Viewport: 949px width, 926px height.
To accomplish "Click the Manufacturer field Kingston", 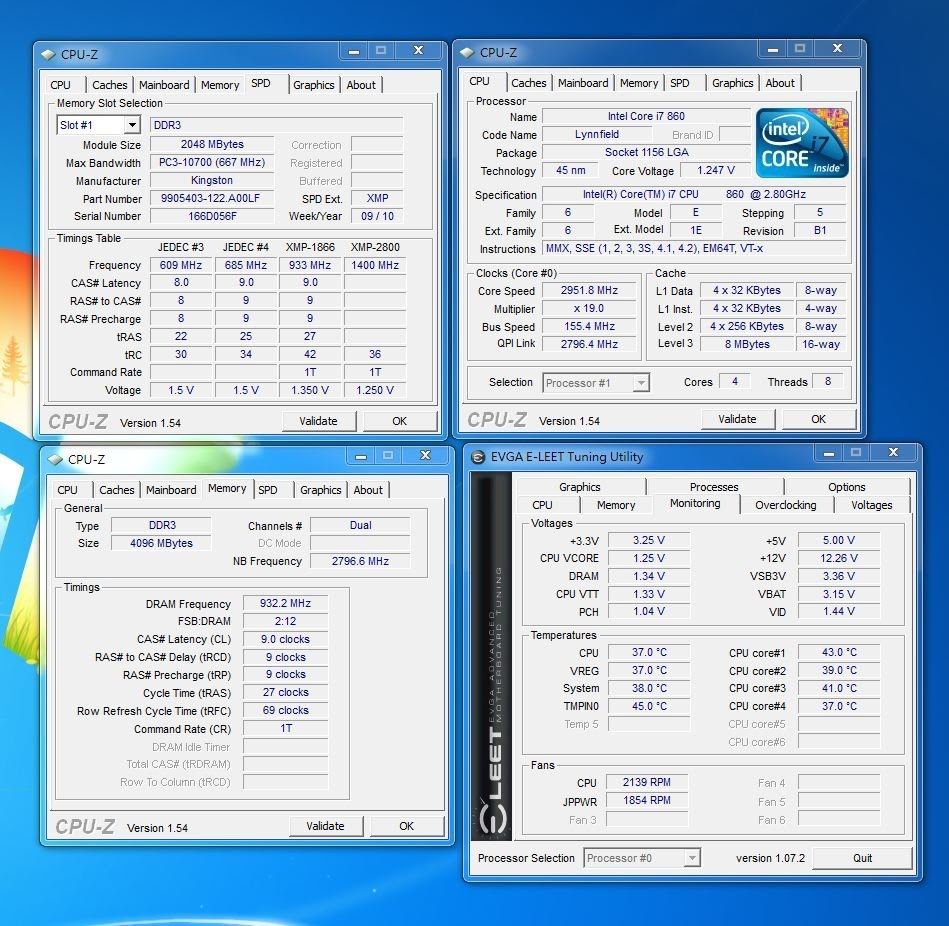I will 211,180.
